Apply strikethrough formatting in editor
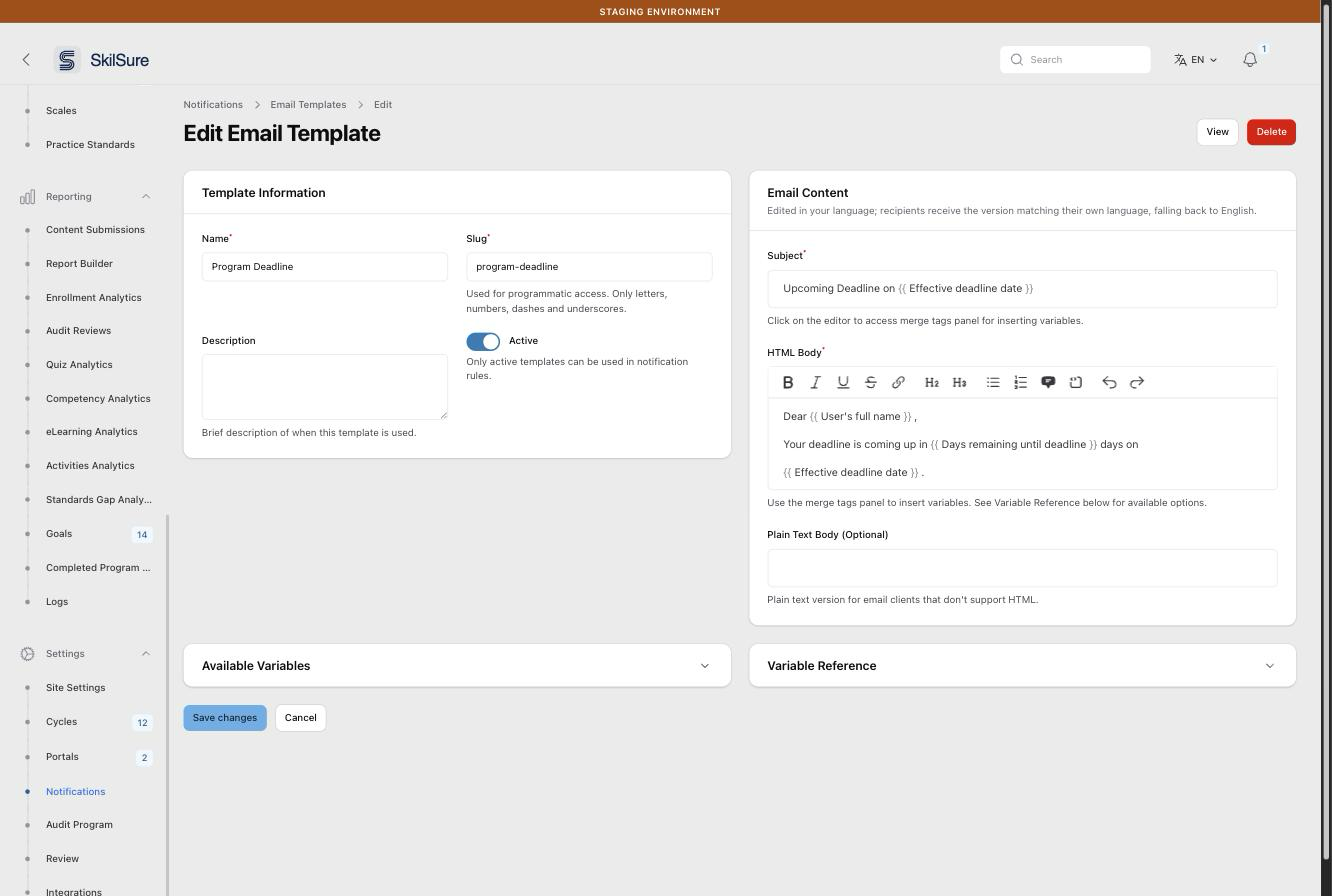Viewport: 1332px width, 896px height. click(871, 382)
